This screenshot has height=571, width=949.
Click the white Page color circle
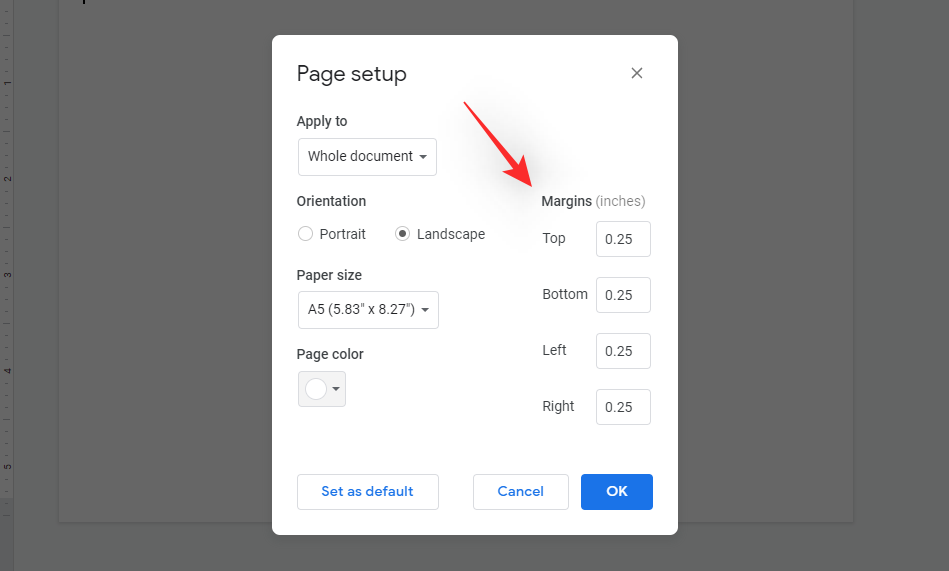coord(315,389)
